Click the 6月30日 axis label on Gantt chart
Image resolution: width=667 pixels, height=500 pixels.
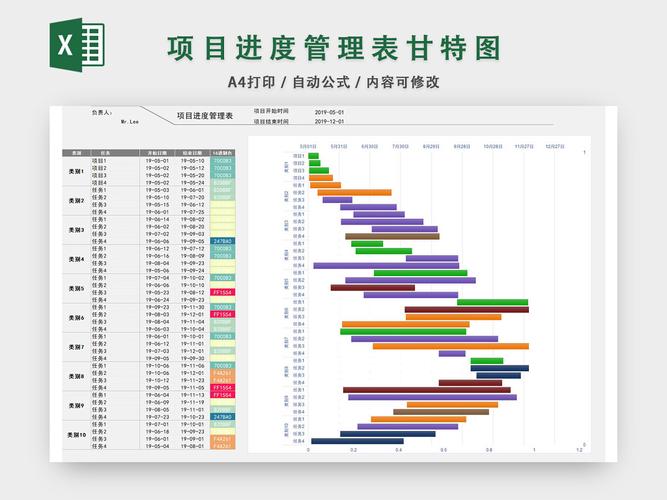(370, 146)
